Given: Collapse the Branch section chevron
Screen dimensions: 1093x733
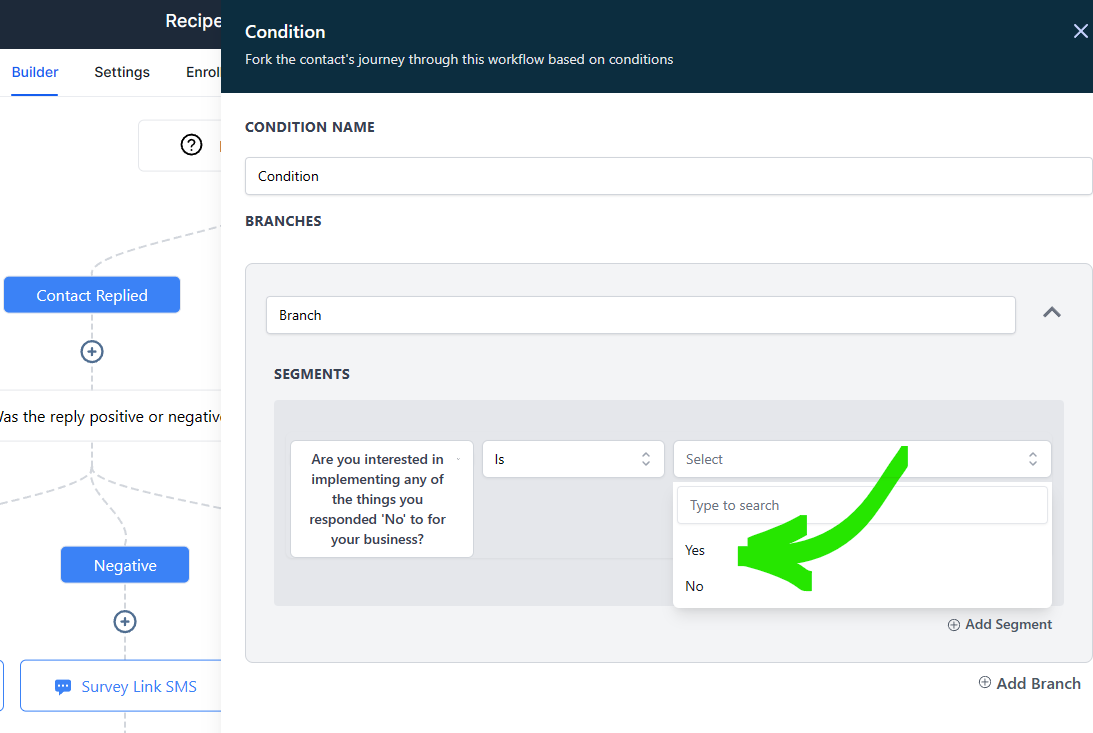Looking at the screenshot, I should pos(1051,313).
